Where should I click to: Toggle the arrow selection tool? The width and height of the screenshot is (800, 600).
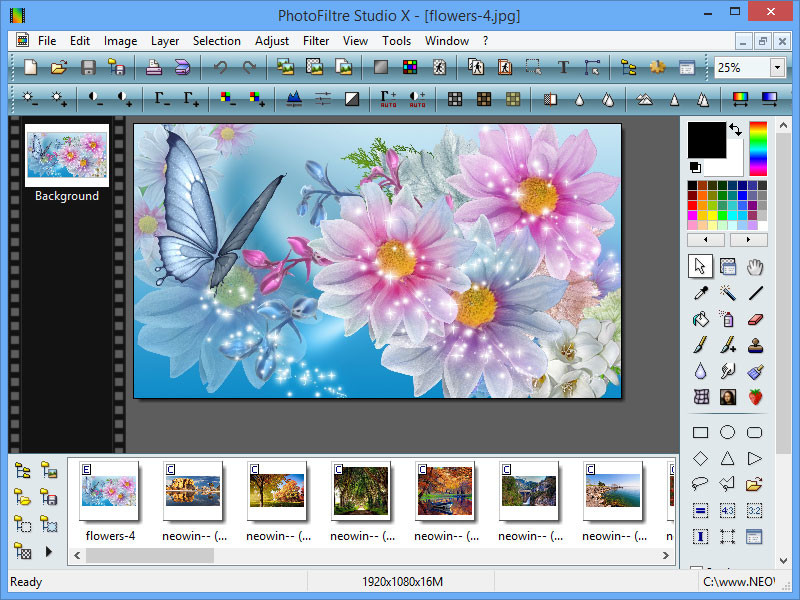(700, 267)
